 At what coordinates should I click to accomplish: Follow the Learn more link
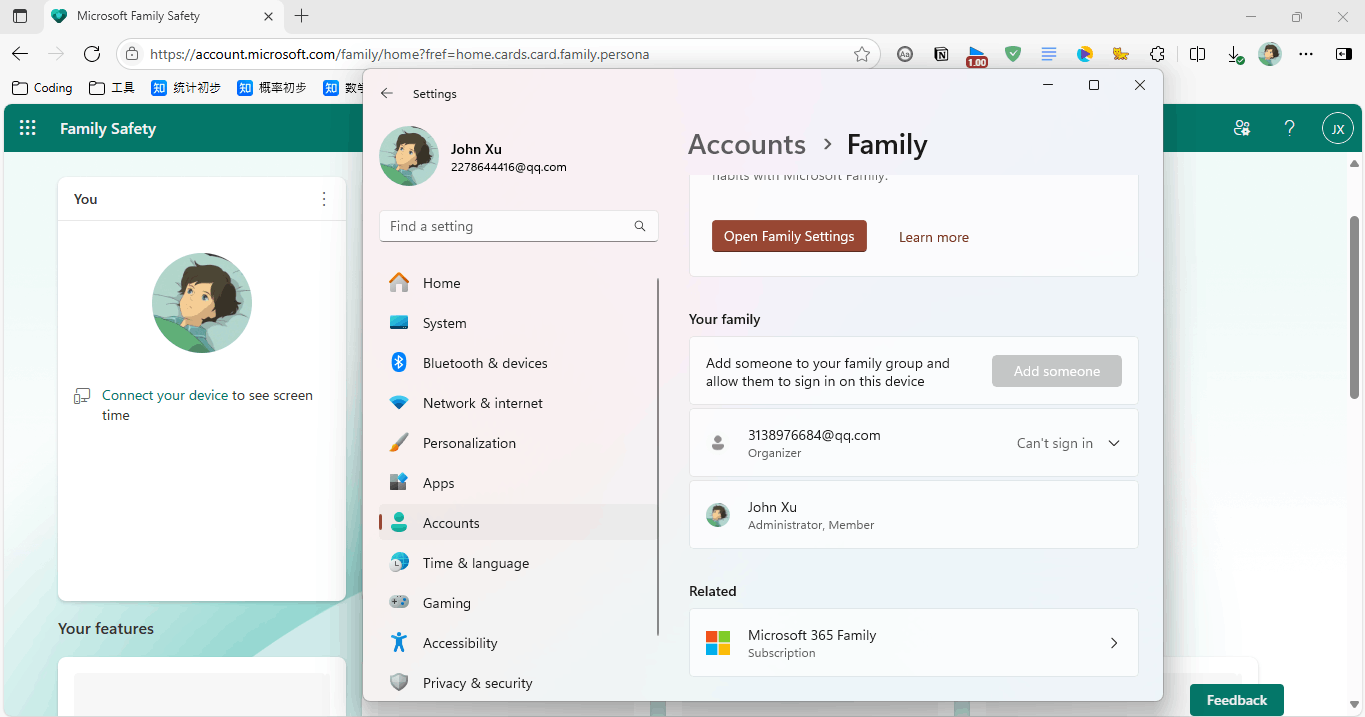point(934,237)
